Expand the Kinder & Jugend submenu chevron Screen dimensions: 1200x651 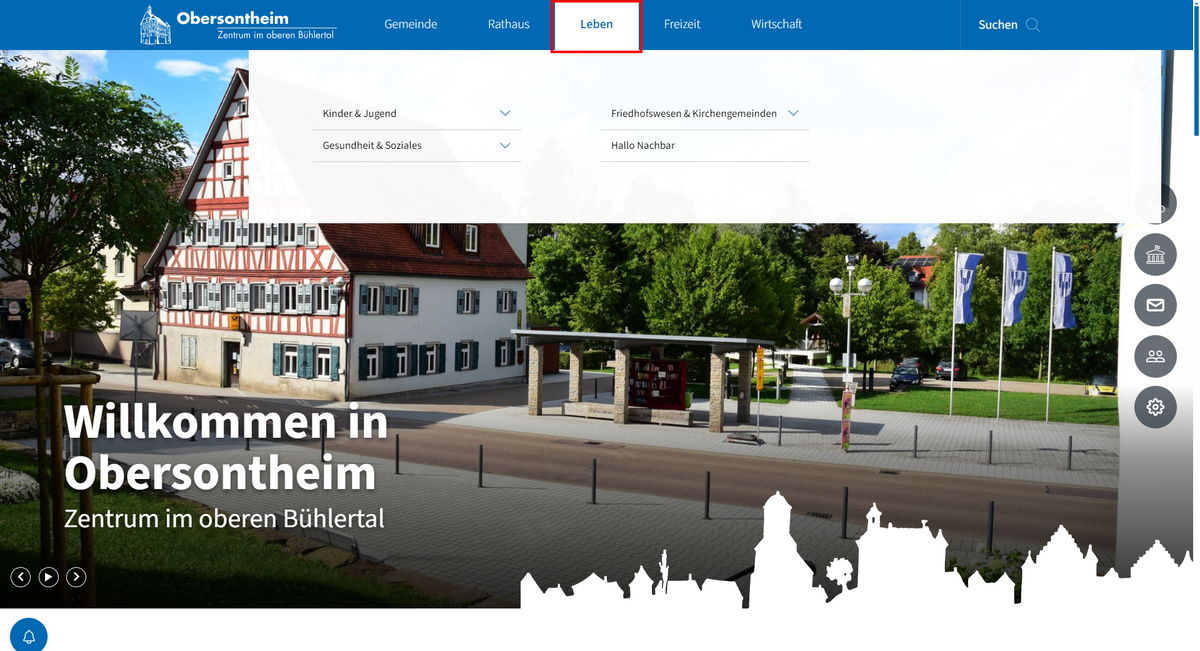coord(505,114)
